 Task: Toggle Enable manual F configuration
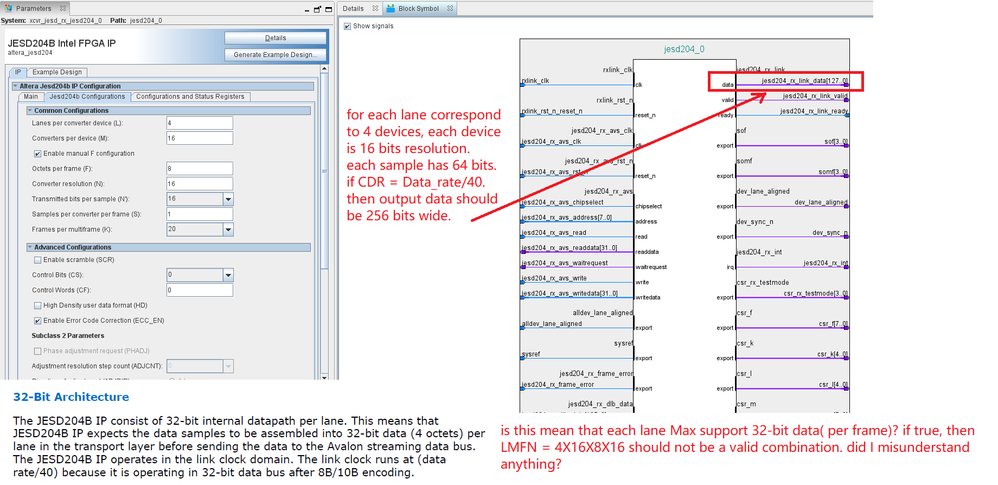38,153
